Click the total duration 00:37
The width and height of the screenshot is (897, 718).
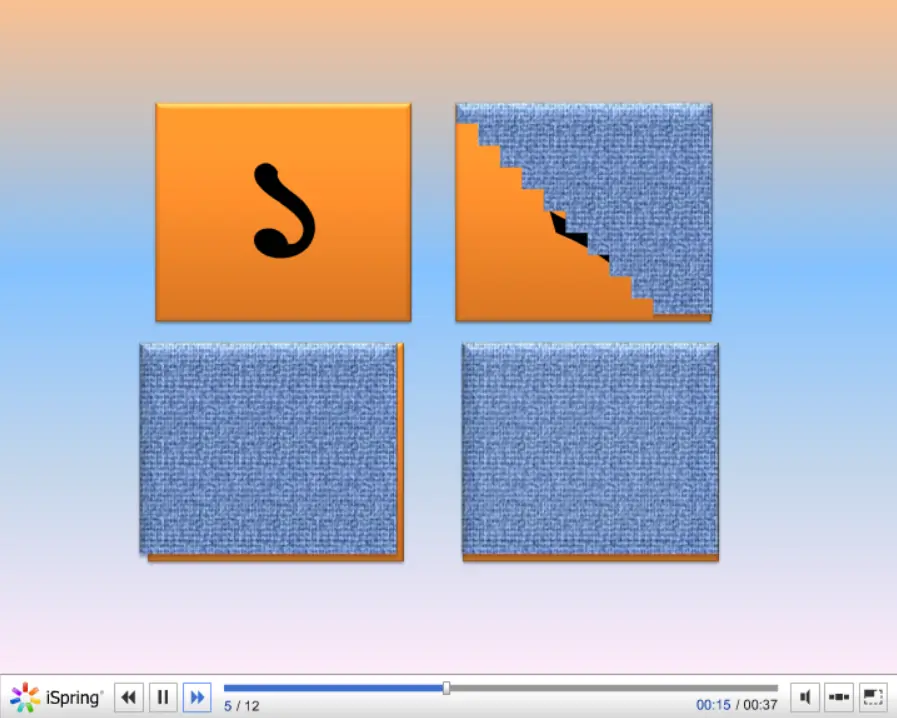pyautogui.click(x=760, y=705)
